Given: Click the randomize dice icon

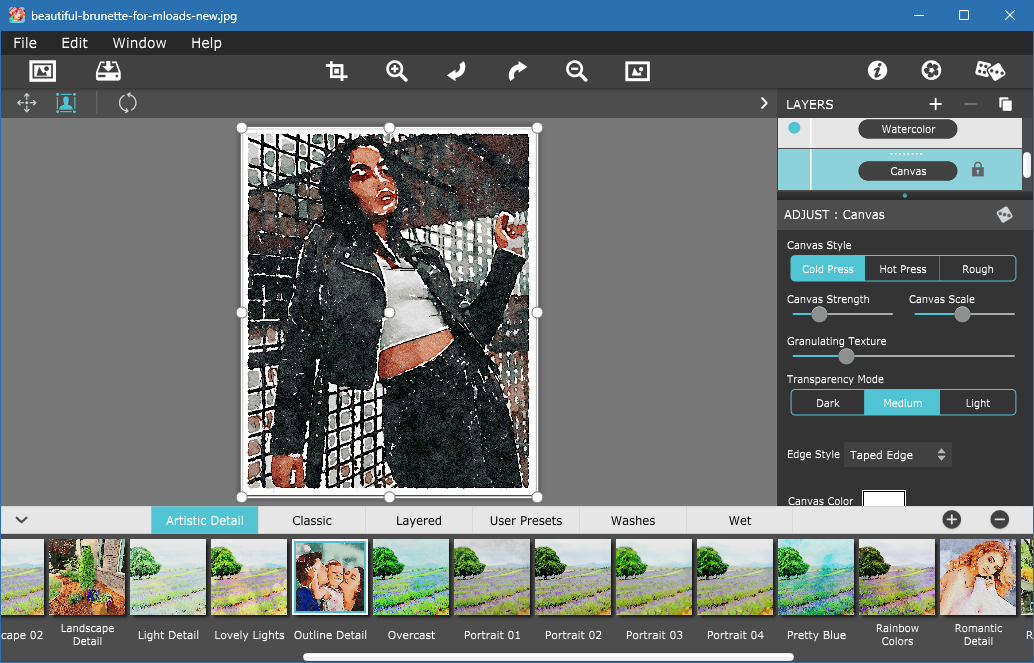Looking at the screenshot, I should [x=990, y=71].
